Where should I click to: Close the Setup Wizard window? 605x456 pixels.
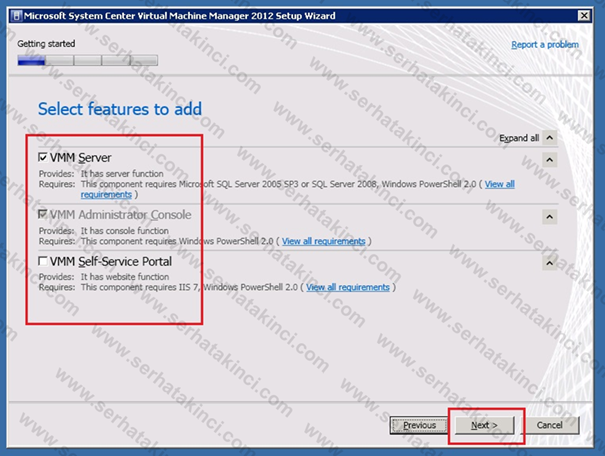584,16
